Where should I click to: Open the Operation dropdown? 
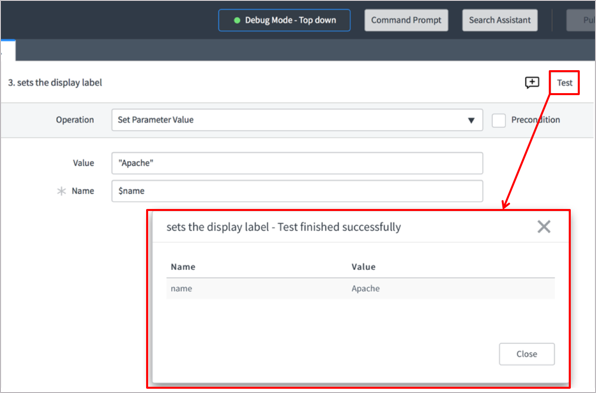(297, 120)
